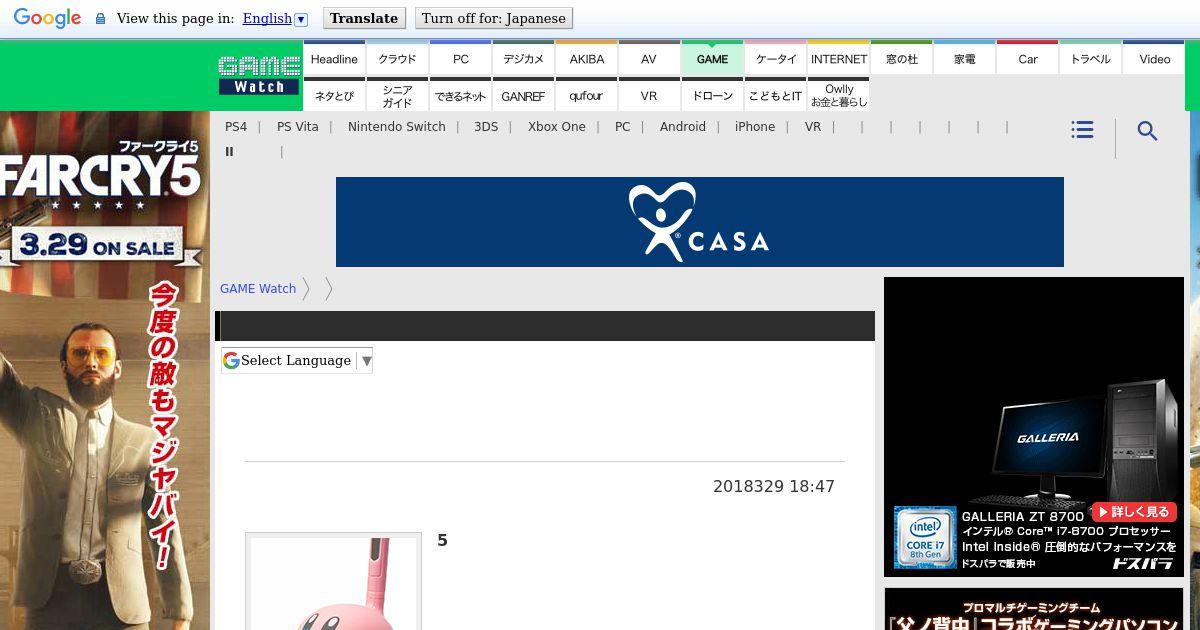Open the シニアガイド tab
Viewport: 1200px width, 630px height.
(x=397, y=96)
